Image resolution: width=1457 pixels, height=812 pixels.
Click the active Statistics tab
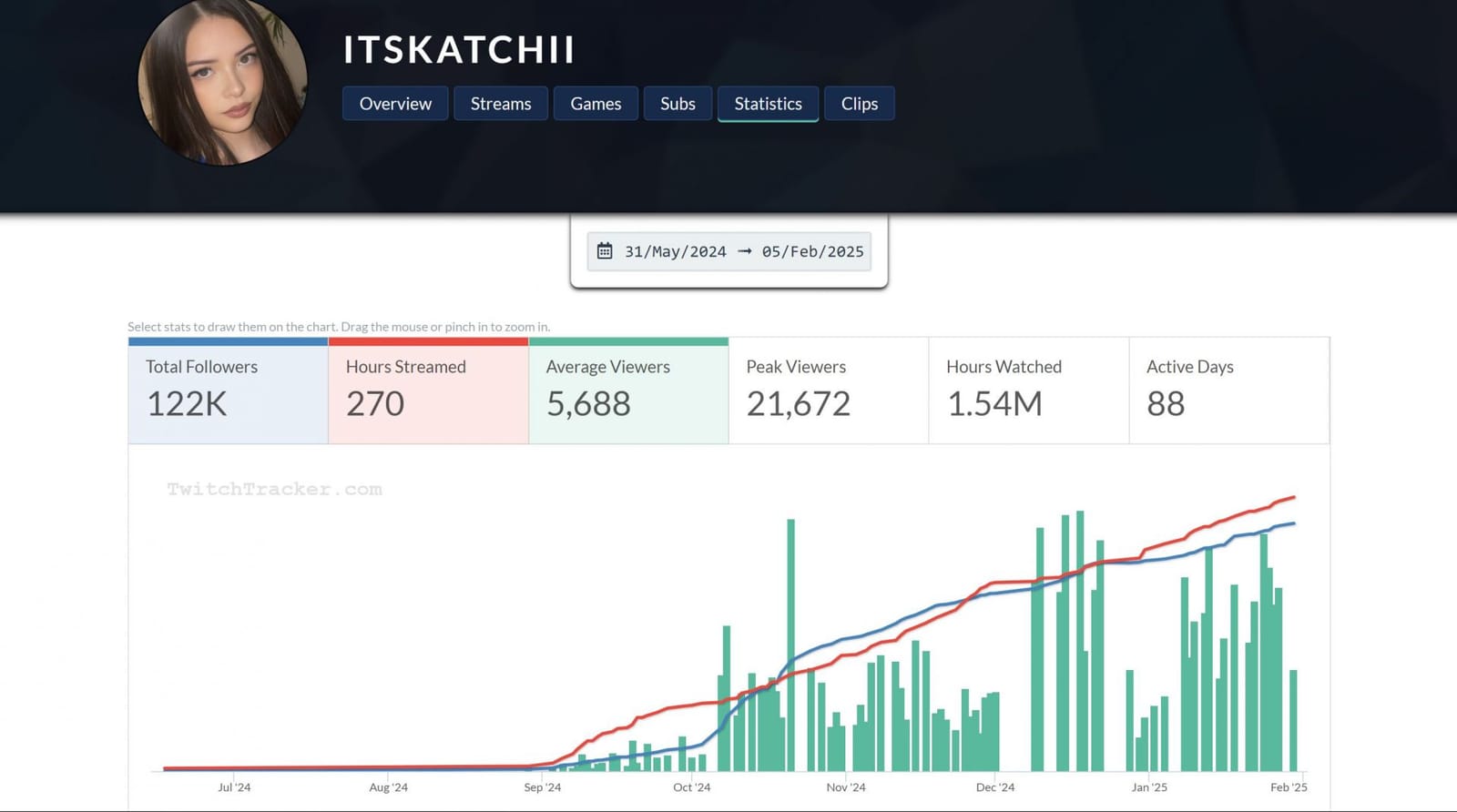[x=768, y=104]
